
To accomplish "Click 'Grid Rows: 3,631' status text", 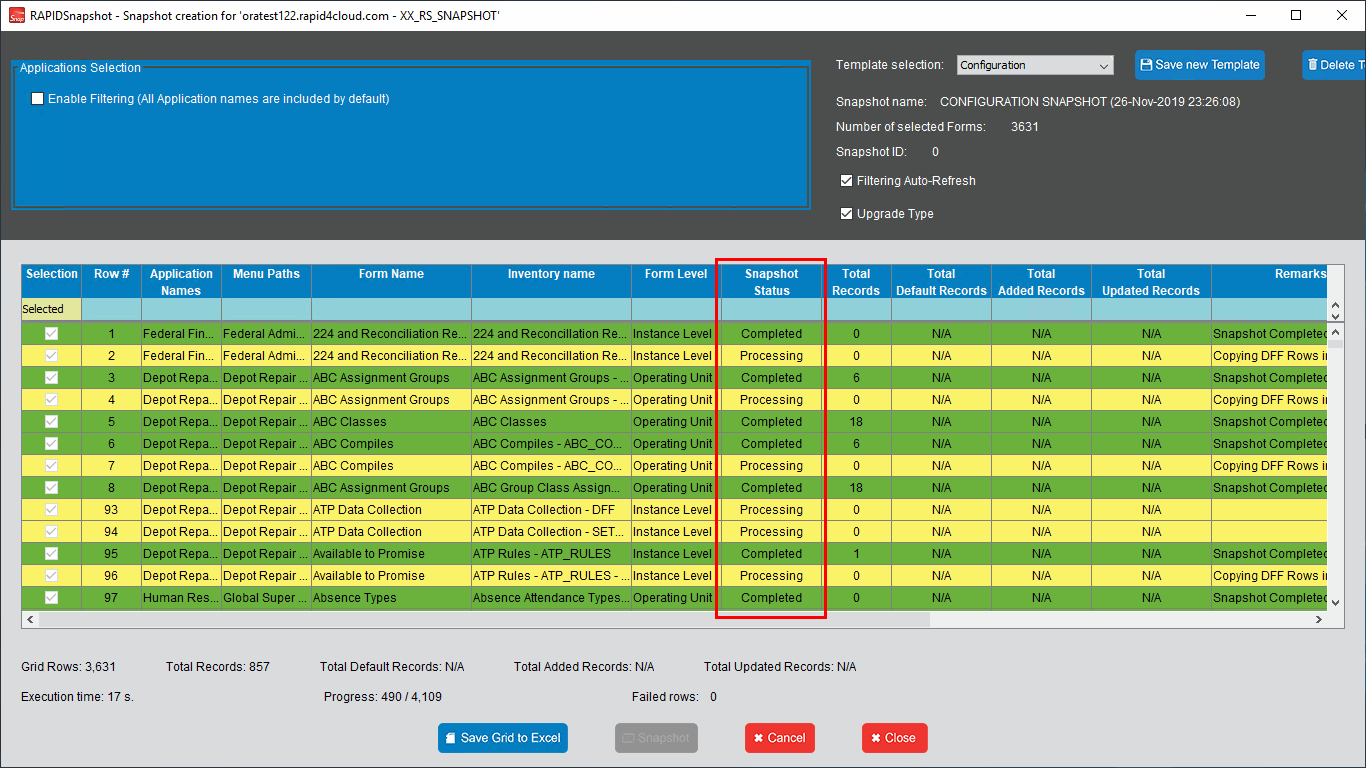I will pyautogui.click(x=68, y=667).
